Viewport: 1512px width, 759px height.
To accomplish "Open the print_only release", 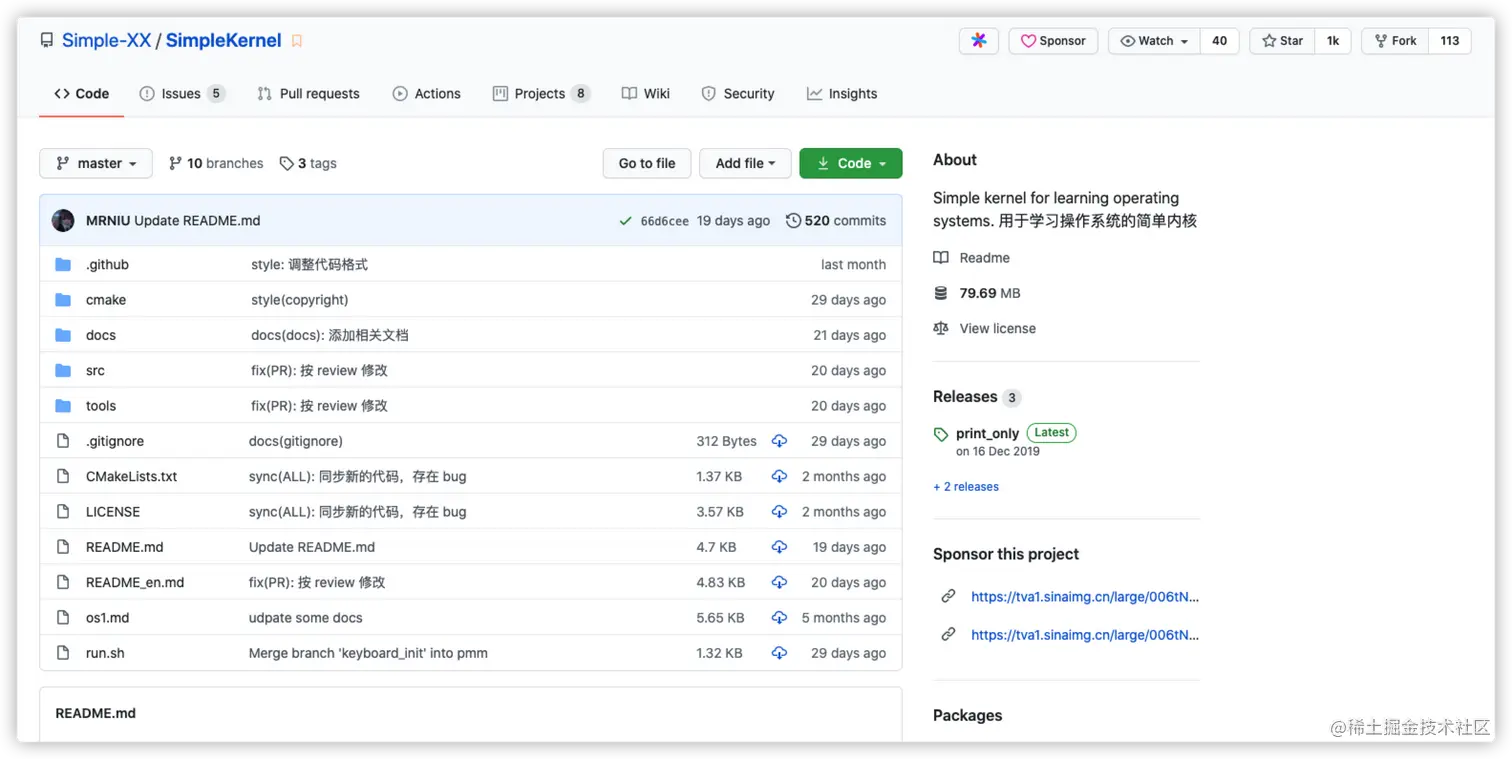I will [x=987, y=434].
